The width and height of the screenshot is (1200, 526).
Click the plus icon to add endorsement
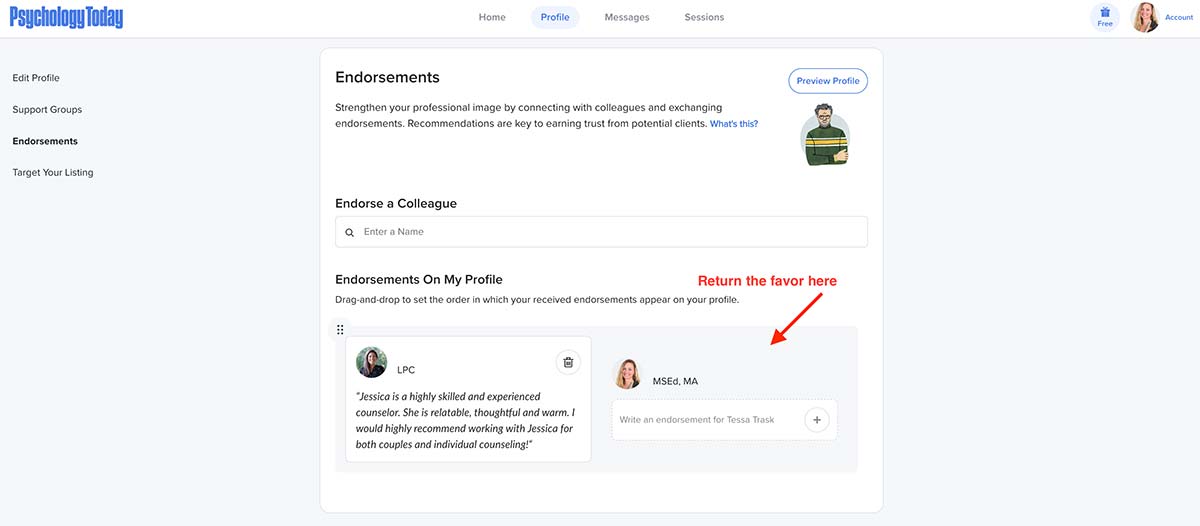point(817,420)
